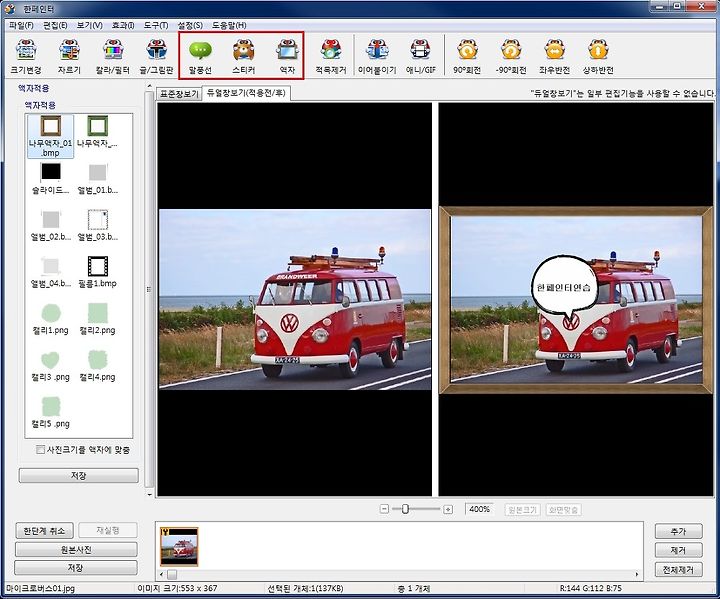
Task: Open the 효과(I) menu
Action: click(x=123, y=25)
